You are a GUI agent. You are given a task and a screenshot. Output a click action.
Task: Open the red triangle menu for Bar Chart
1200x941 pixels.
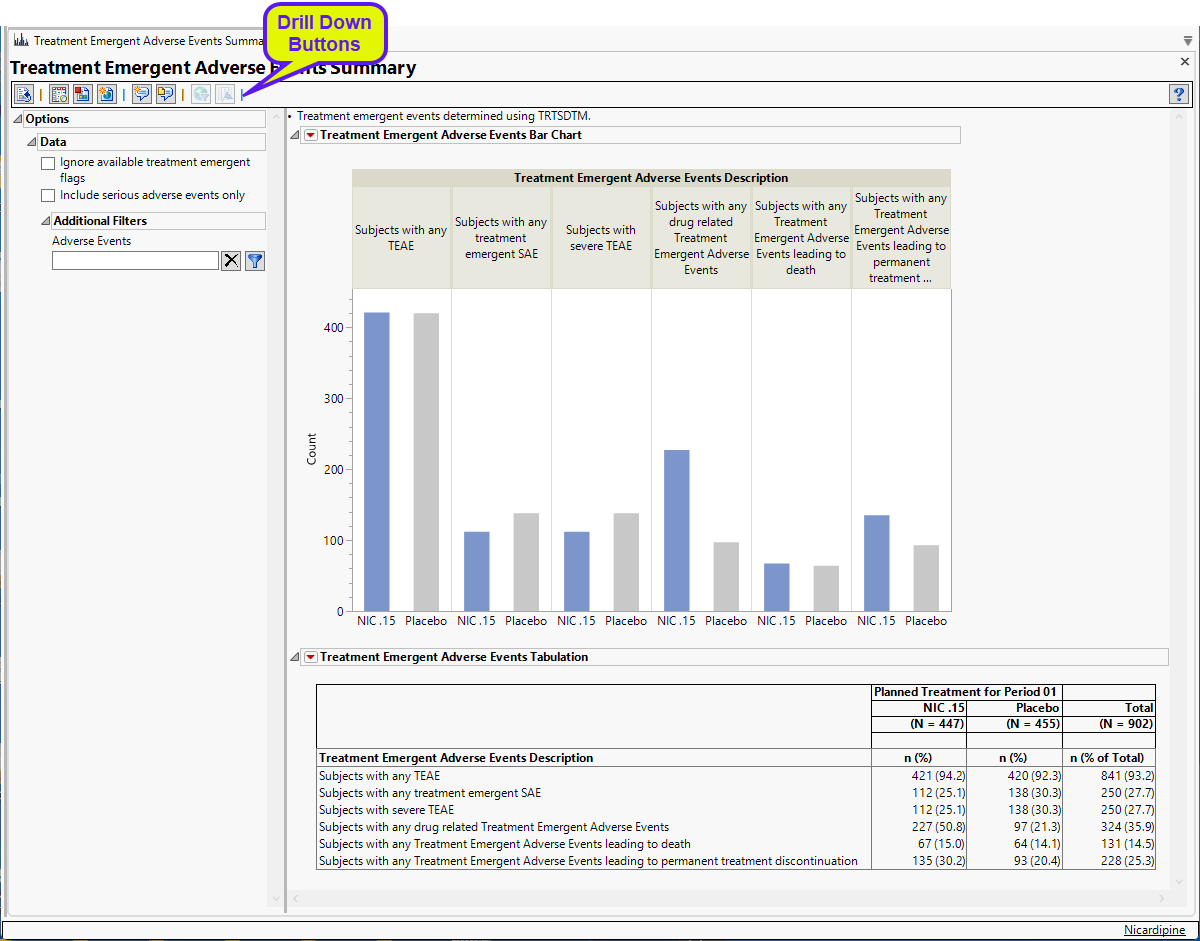click(310, 135)
